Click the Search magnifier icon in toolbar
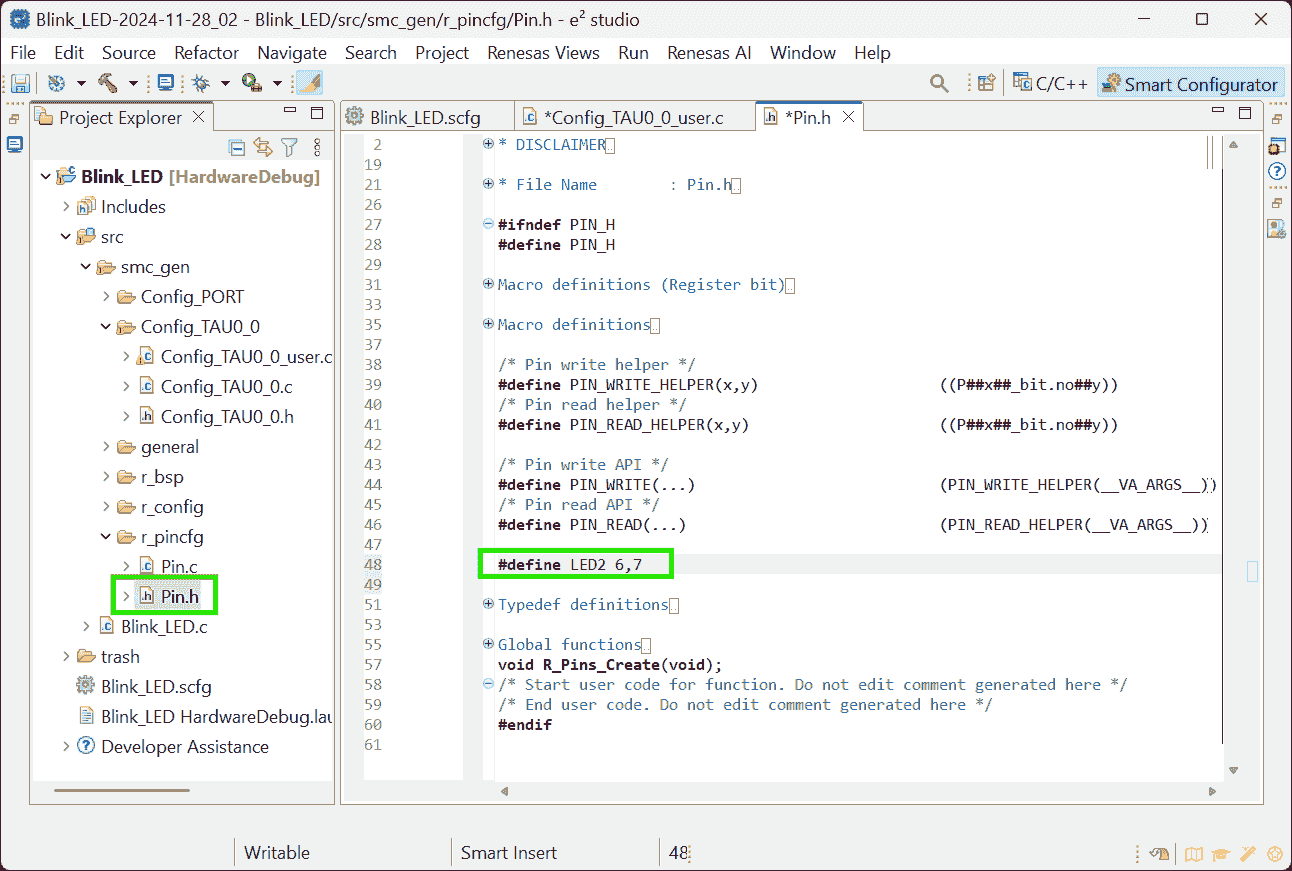 [x=939, y=84]
